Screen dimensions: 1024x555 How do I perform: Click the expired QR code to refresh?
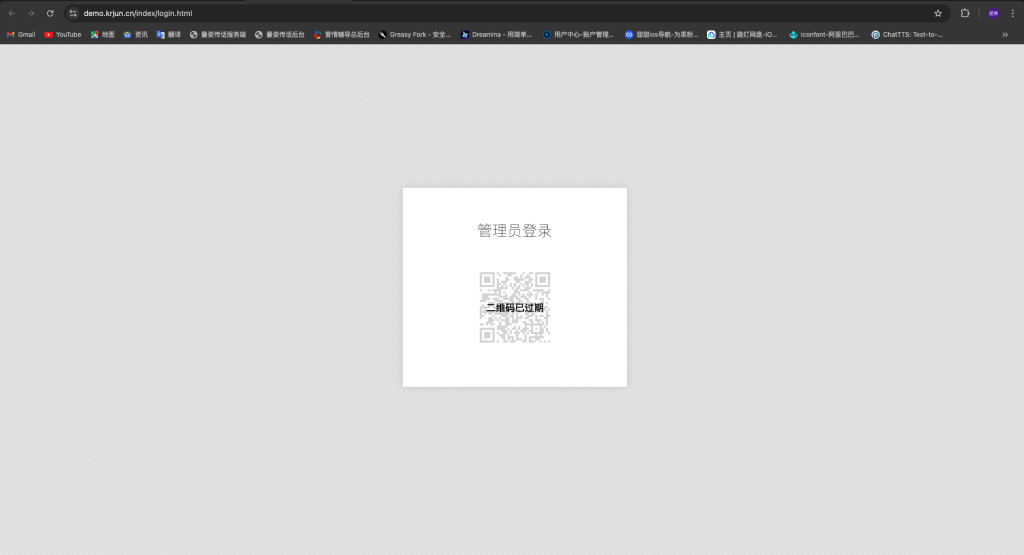515,308
